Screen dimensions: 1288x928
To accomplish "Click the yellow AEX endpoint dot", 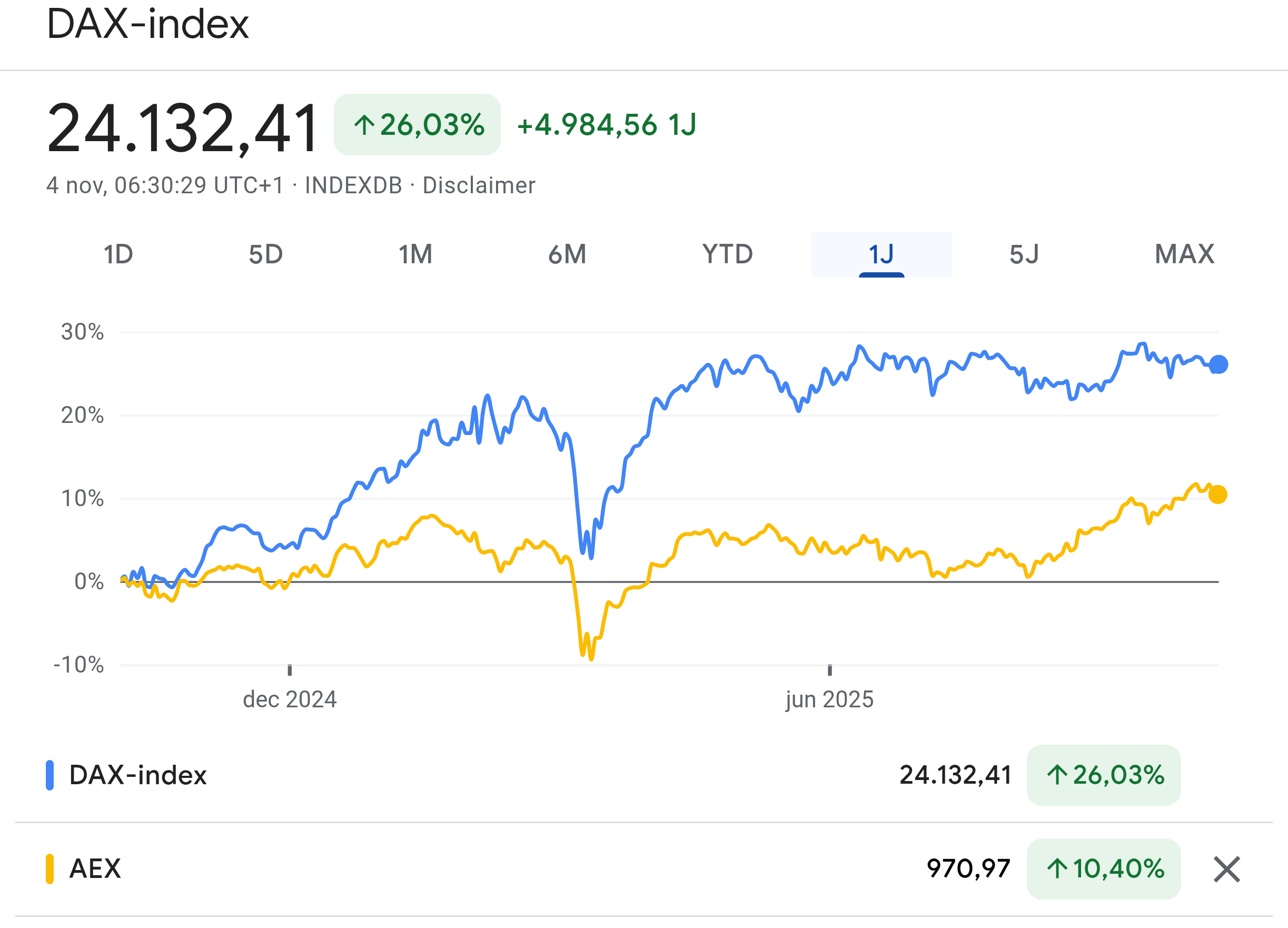I will coord(1217,495).
